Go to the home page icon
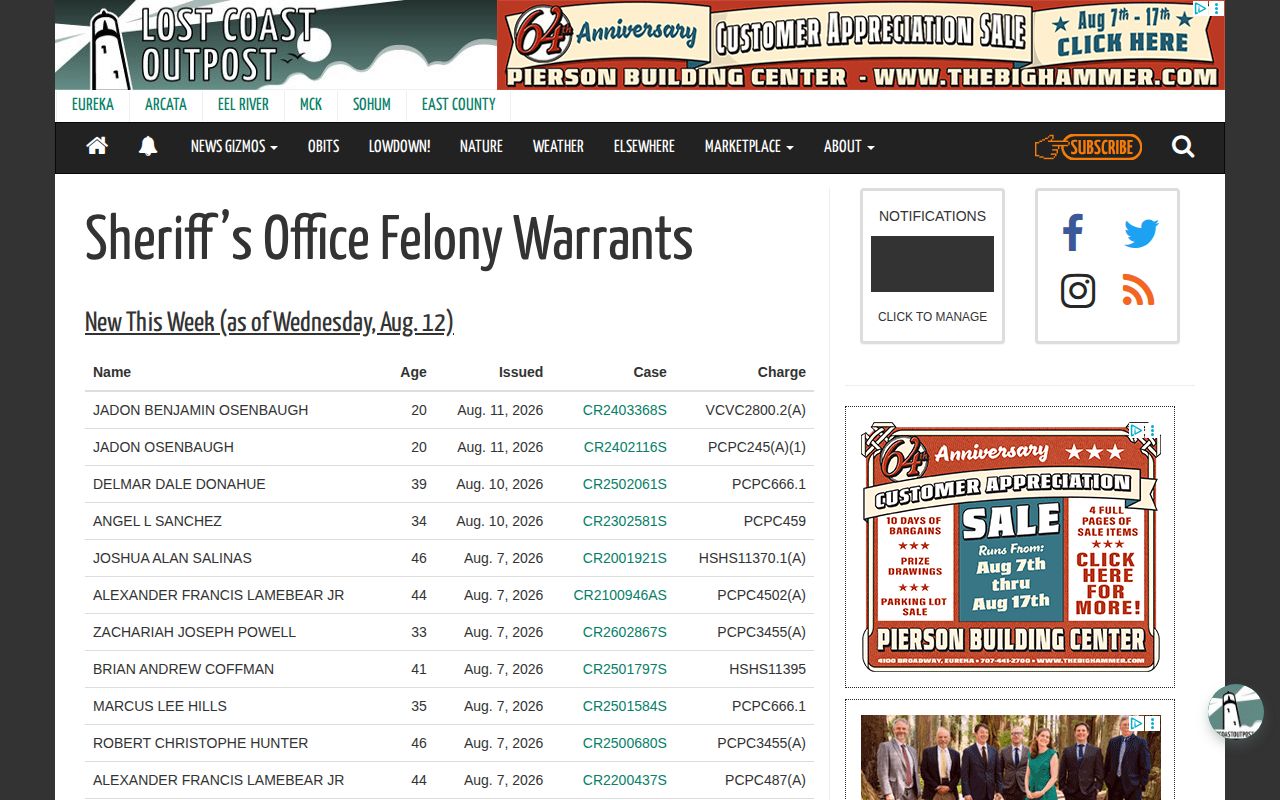Viewport: 1280px width, 800px height. pos(97,146)
